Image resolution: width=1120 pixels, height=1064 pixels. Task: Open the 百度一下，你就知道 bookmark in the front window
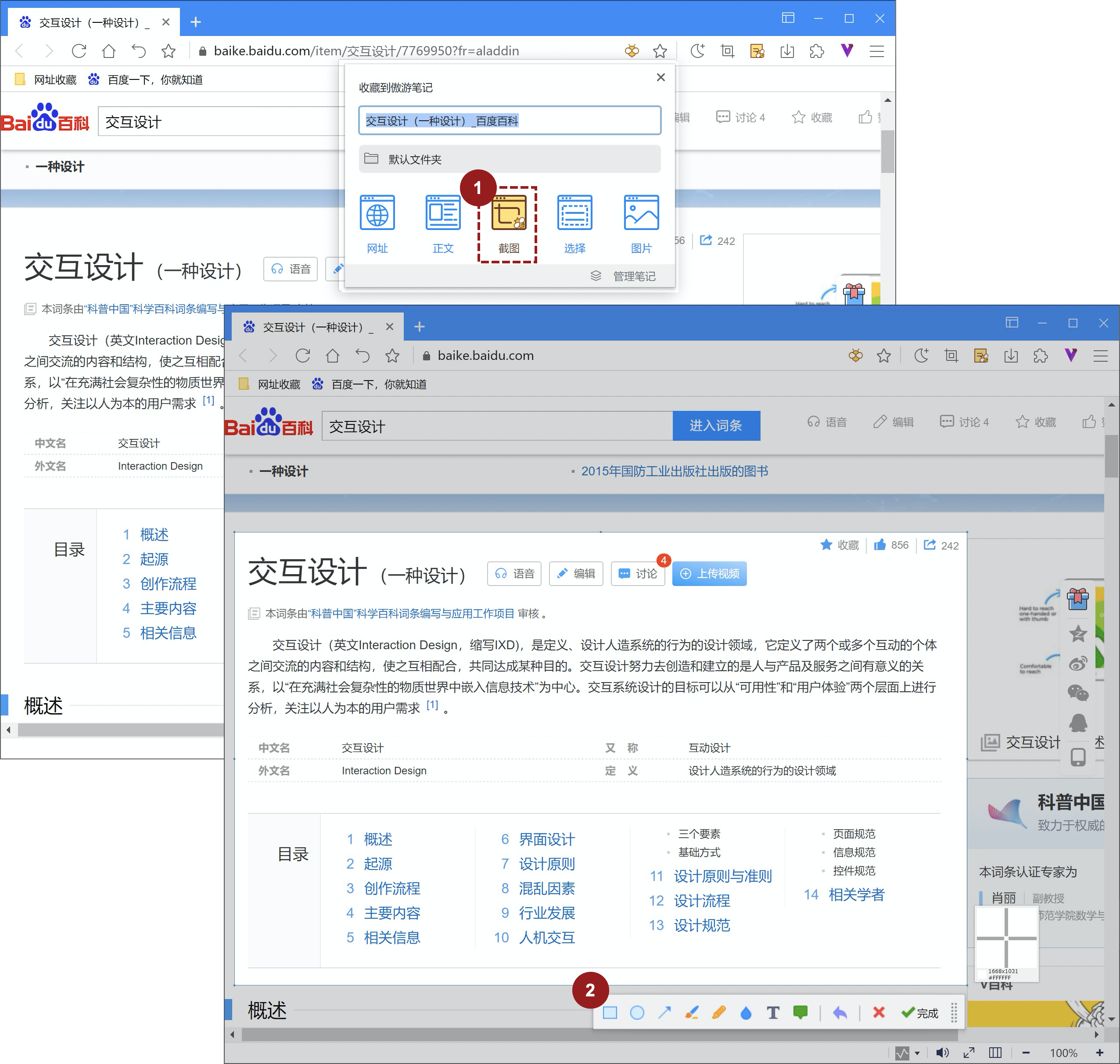[370, 384]
